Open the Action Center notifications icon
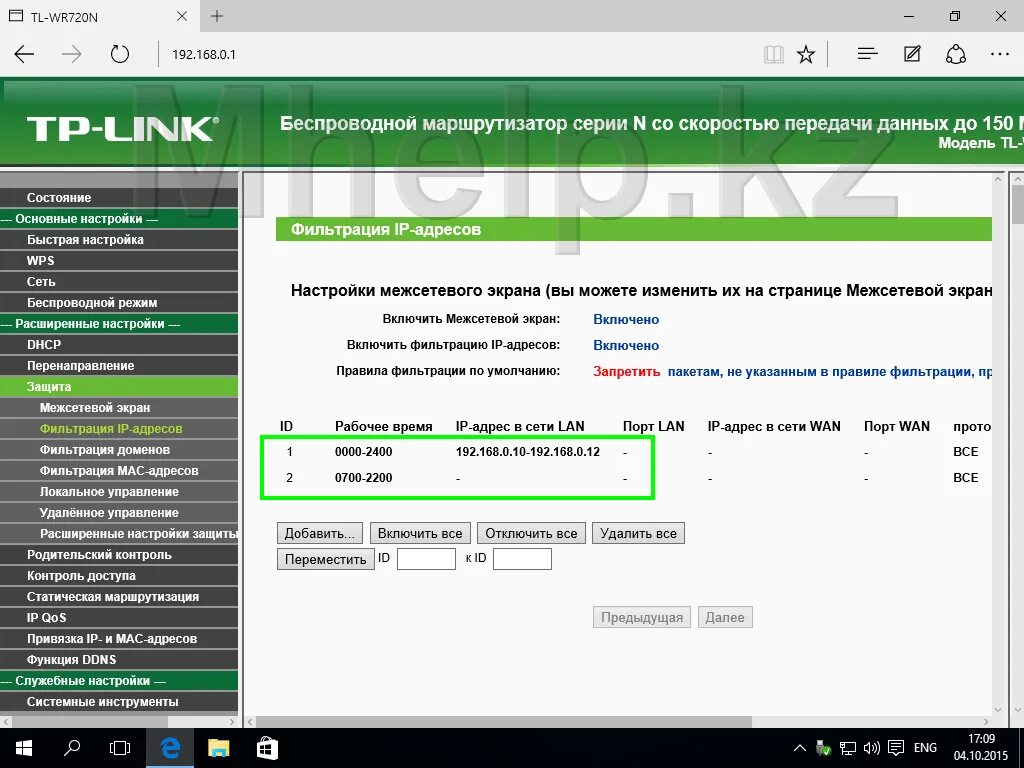The width and height of the screenshot is (1024, 768). coord(897,748)
